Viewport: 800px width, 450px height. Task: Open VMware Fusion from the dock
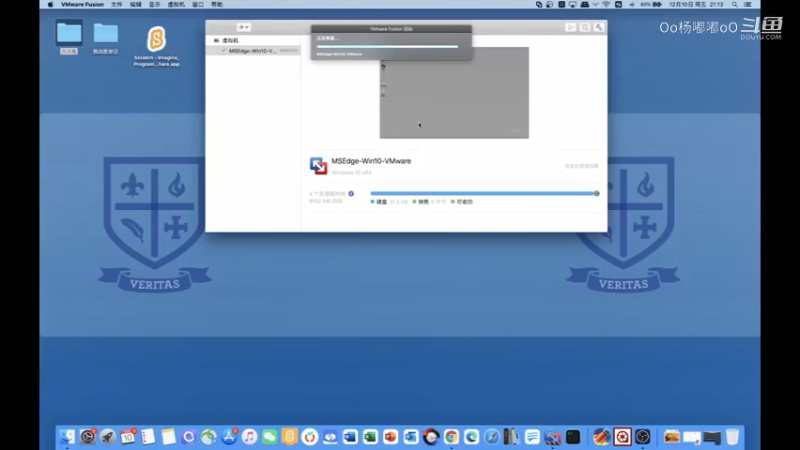pos(552,437)
